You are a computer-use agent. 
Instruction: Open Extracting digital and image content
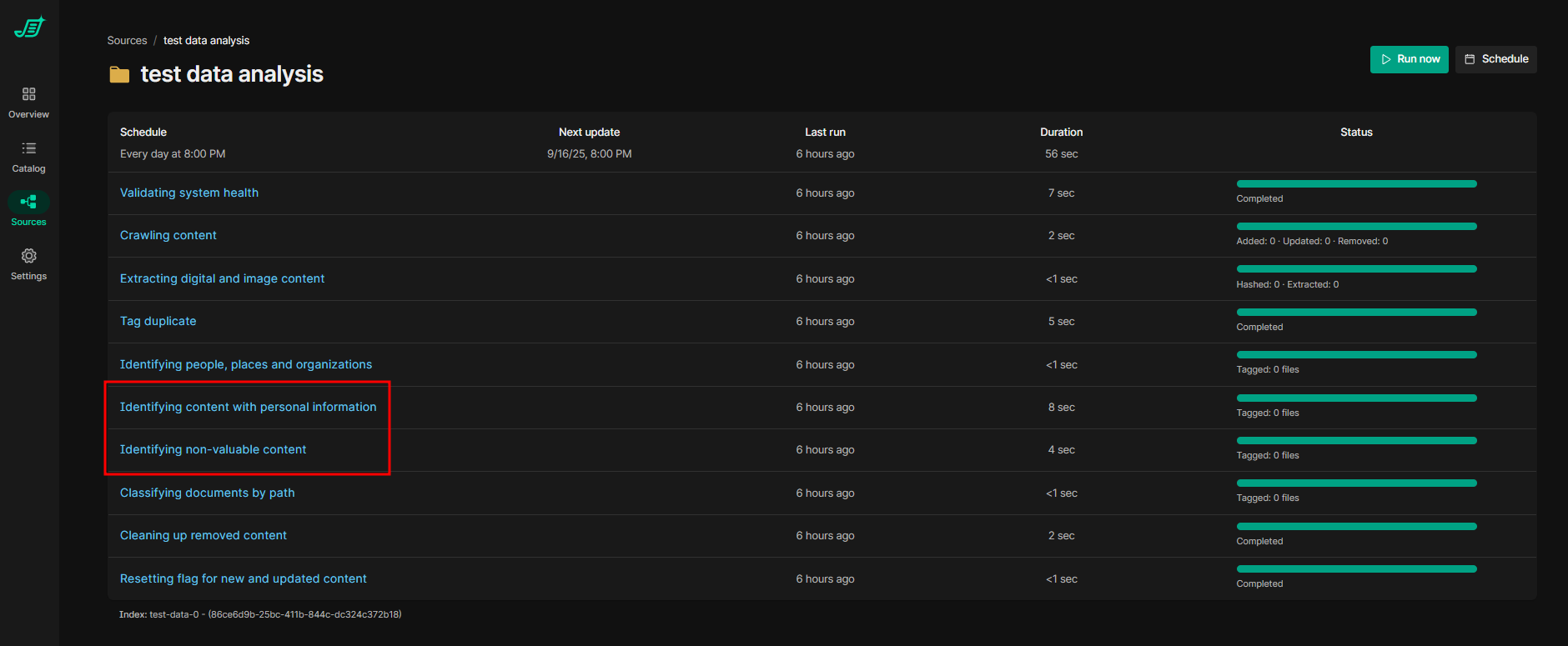click(222, 278)
